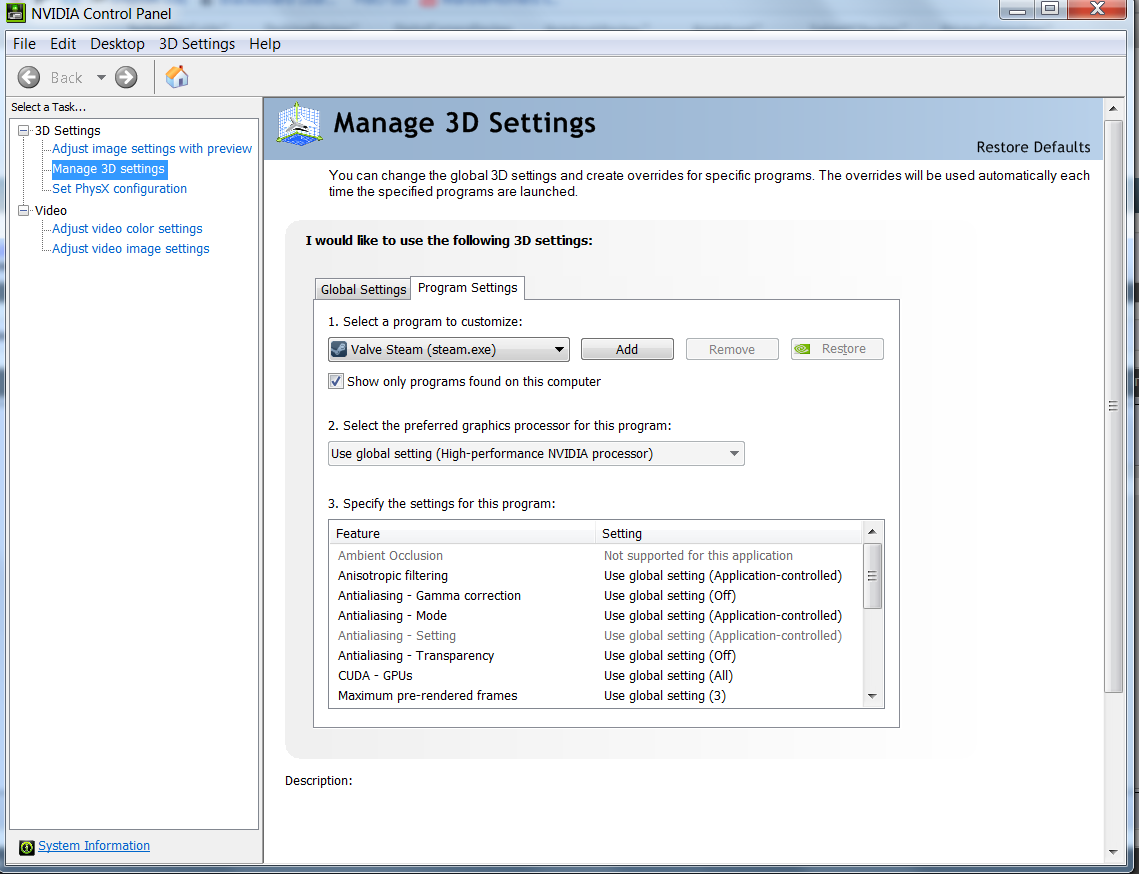
Task: Click the main panel scrollbar thumb
Action: click(x=1113, y=406)
